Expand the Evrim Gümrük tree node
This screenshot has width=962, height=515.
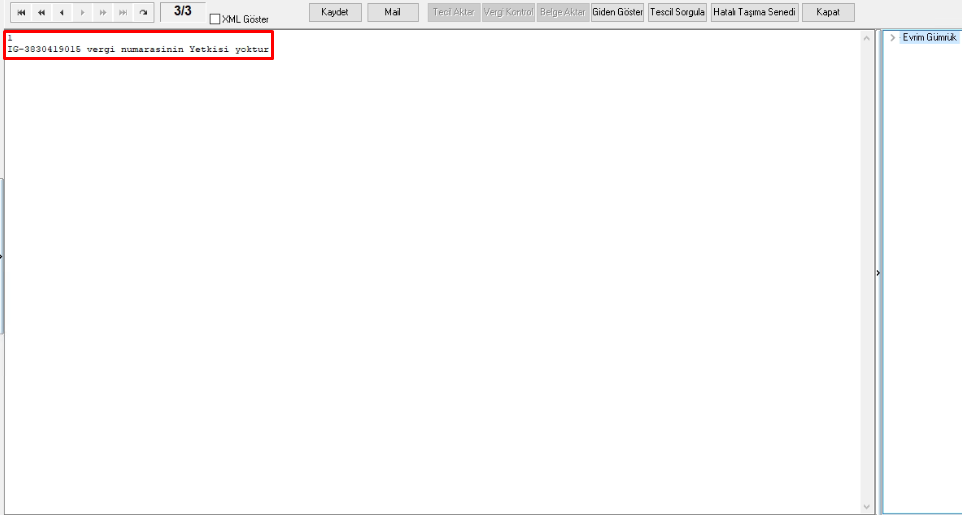click(x=892, y=38)
